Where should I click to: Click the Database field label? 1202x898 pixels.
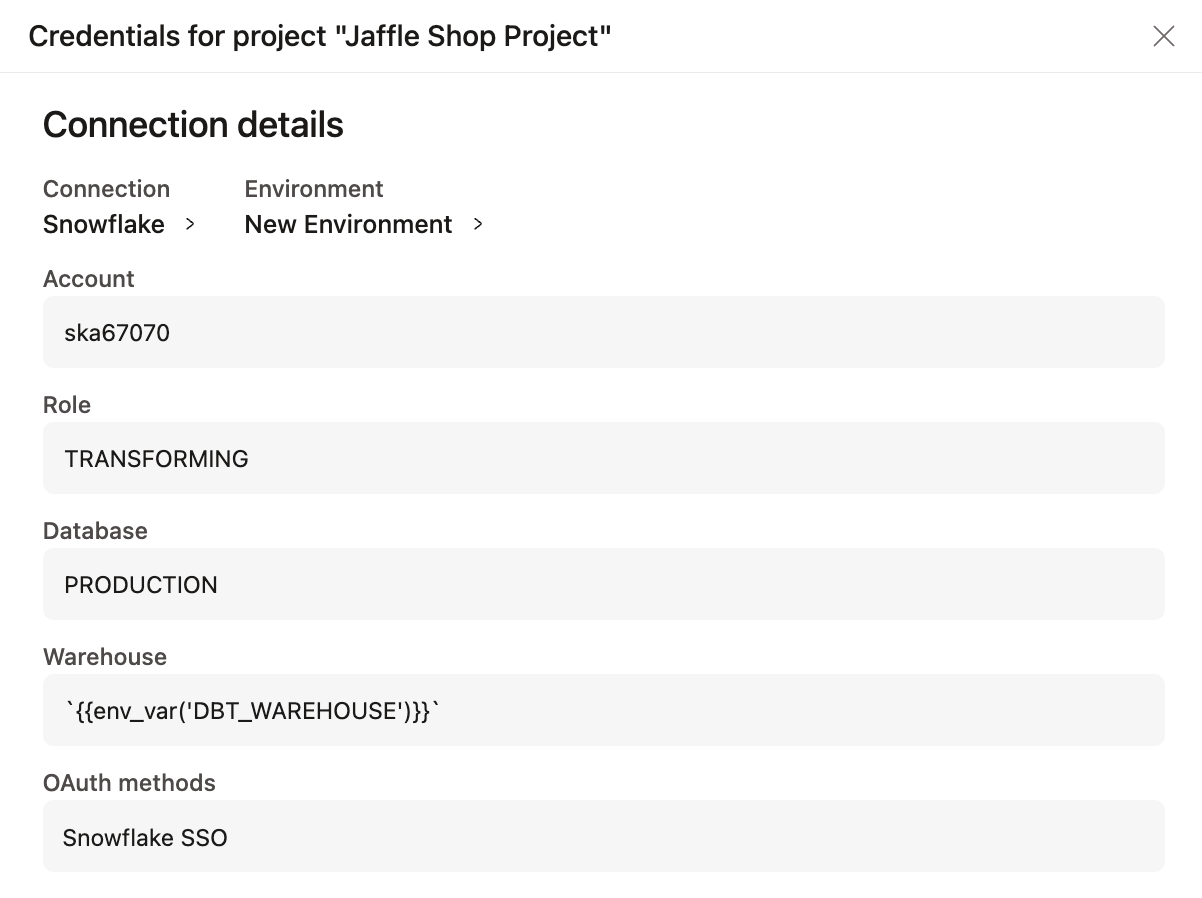95,531
